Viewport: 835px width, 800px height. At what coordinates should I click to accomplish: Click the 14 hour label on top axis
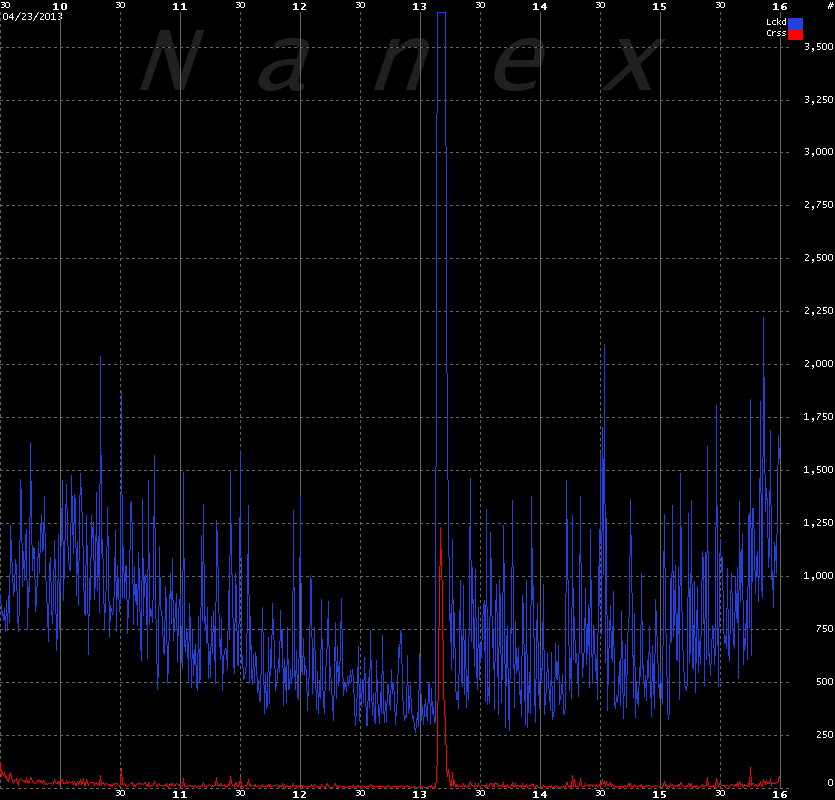(540, 6)
